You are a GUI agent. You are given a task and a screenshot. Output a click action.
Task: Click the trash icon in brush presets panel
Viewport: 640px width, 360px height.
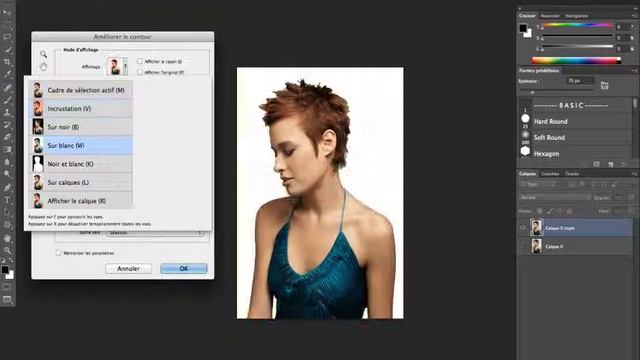click(623, 164)
